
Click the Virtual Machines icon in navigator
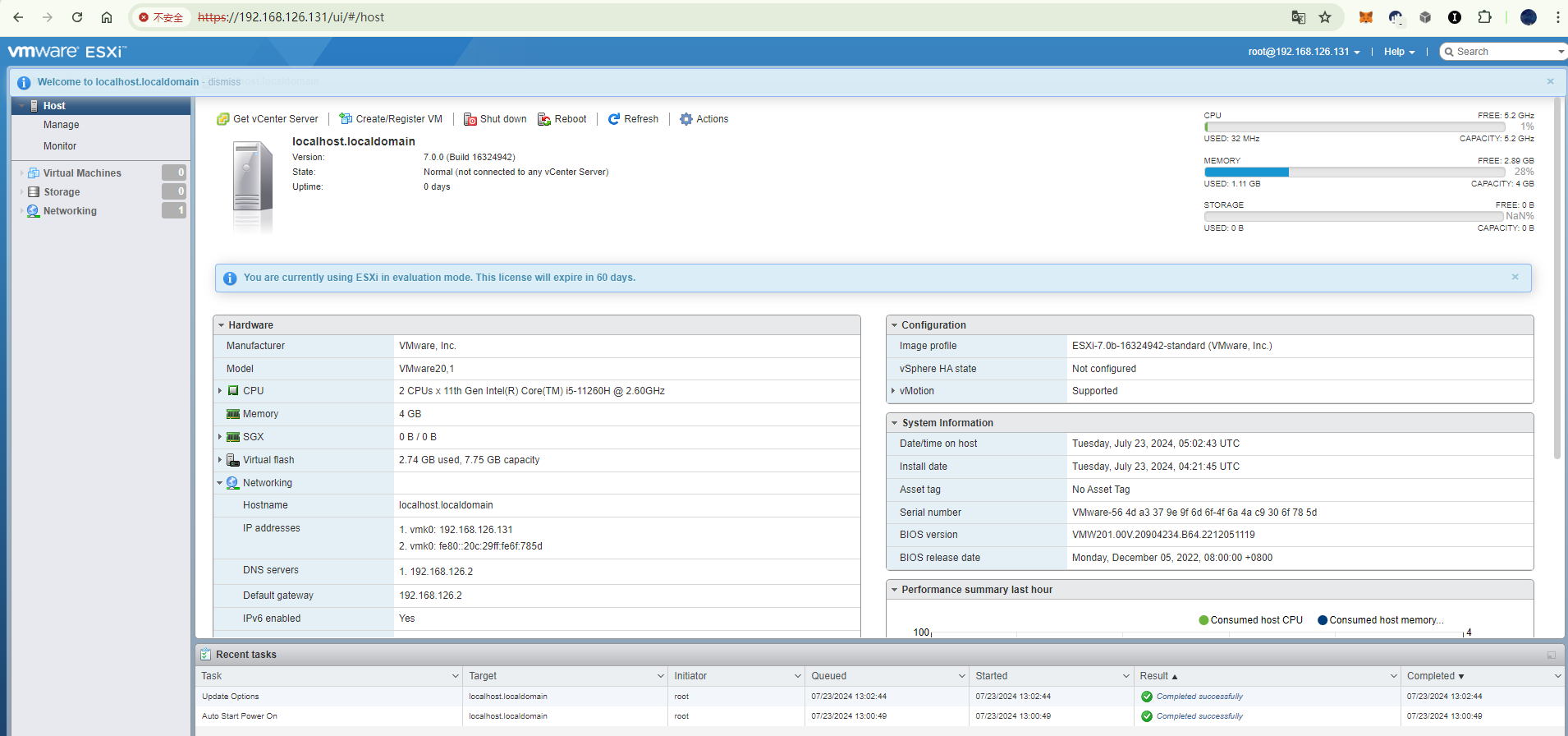click(34, 173)
